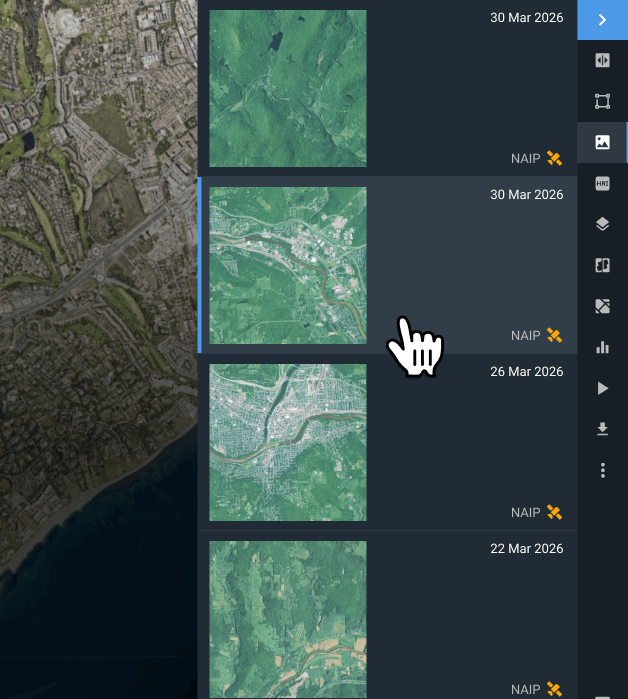Open the imagery picture icon panel
Image resolution: width=628 pixels, height=699 pixels.
coord(602,142)
